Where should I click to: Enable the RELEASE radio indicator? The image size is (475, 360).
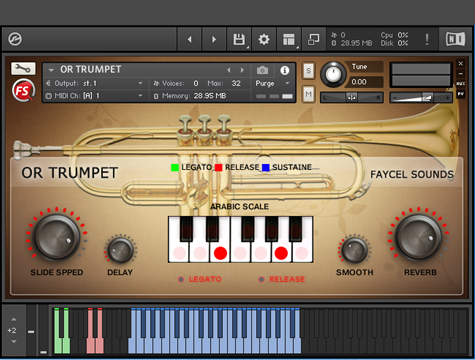click(x=262, y=279)
